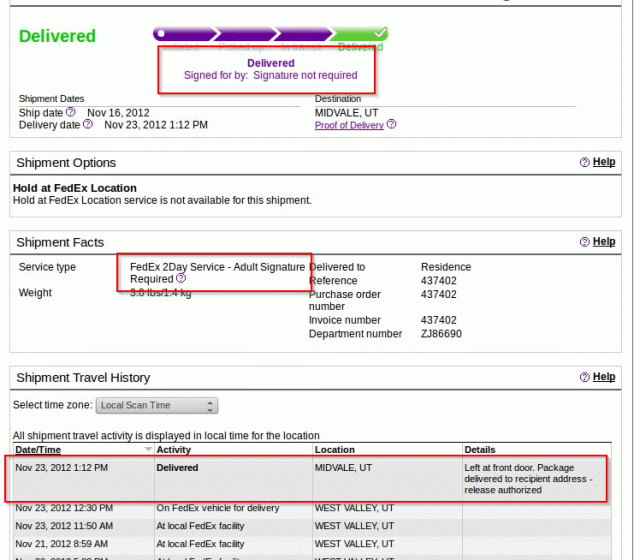
Task: Click the Department number ZJ86690 value
Action: pos(441,333)
